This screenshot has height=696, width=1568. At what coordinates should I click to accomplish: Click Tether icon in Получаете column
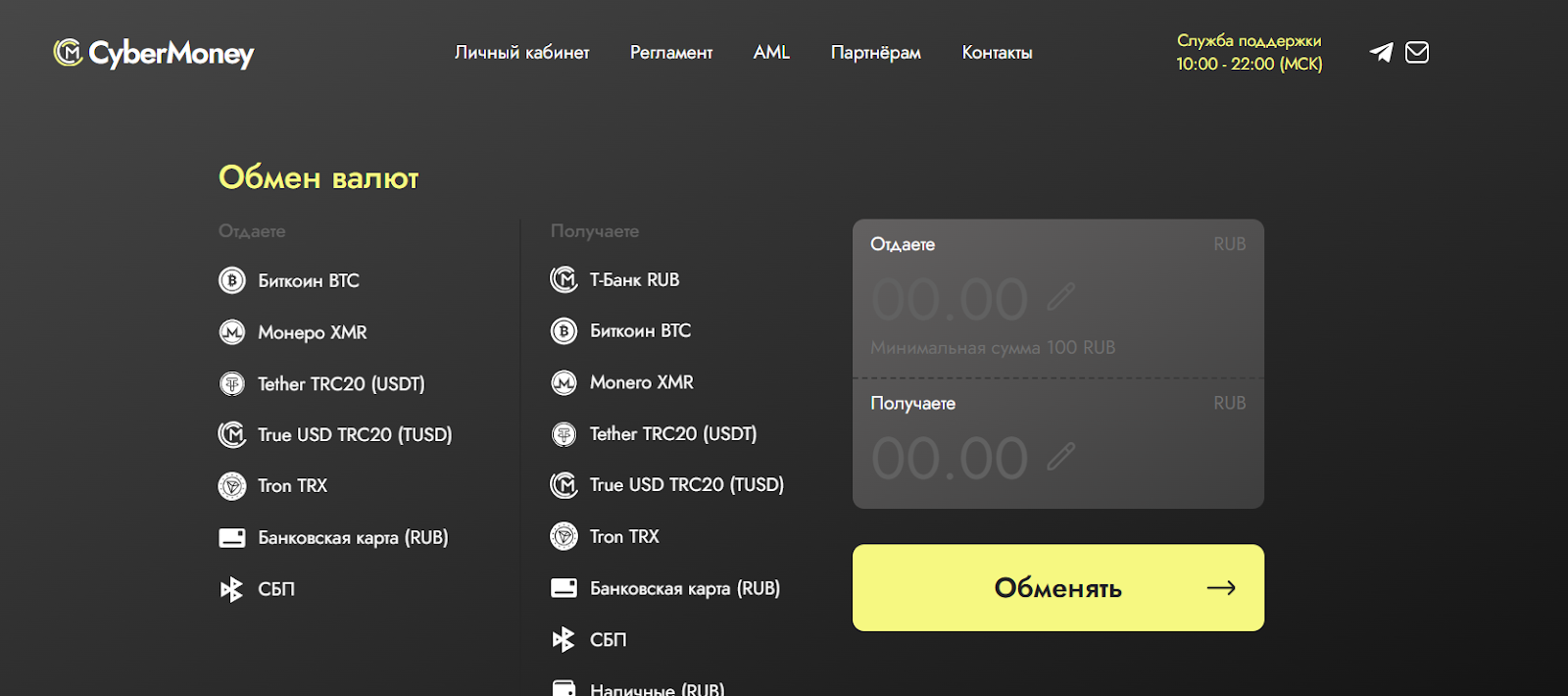coord(564,433)
